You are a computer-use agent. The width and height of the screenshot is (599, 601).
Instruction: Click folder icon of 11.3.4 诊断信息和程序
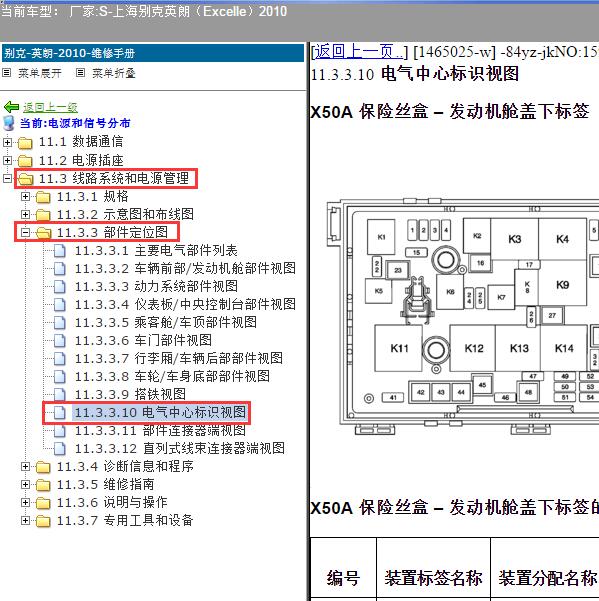point(43,467)
